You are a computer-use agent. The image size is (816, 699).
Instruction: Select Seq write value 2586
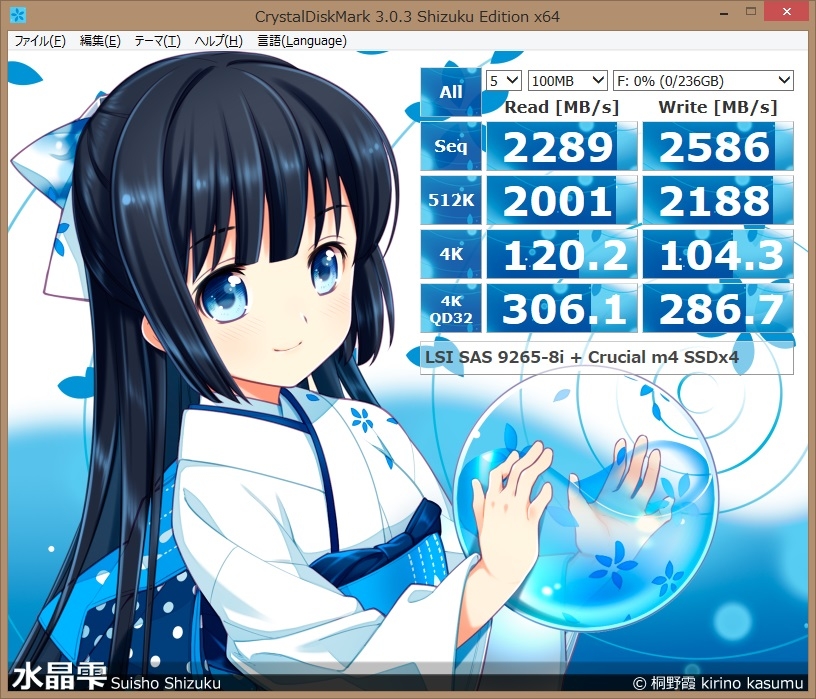coord(718,146)
